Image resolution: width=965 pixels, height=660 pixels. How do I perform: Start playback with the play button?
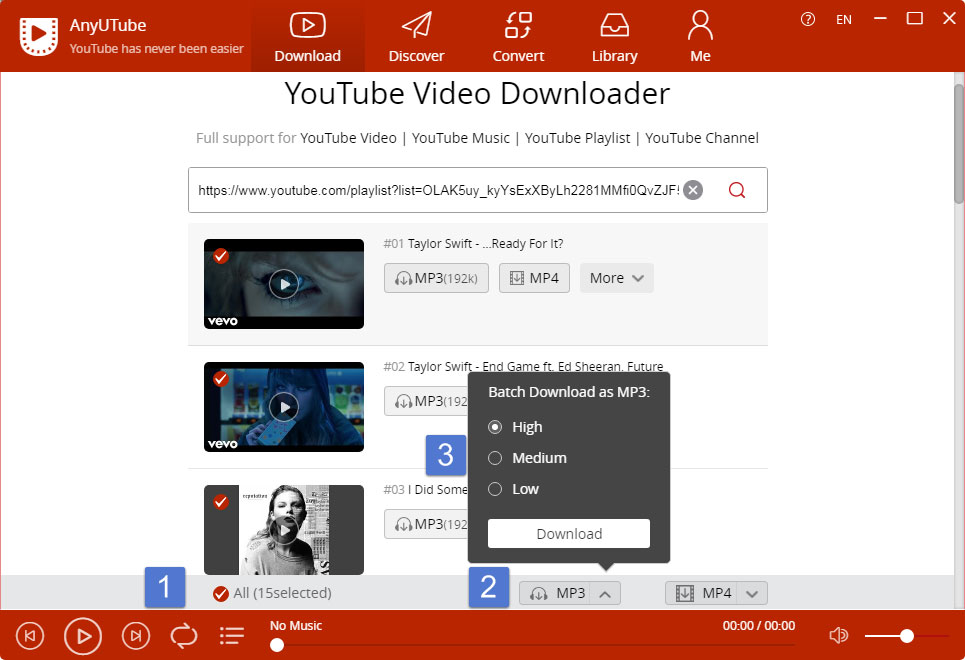click(x=82, y=636)
